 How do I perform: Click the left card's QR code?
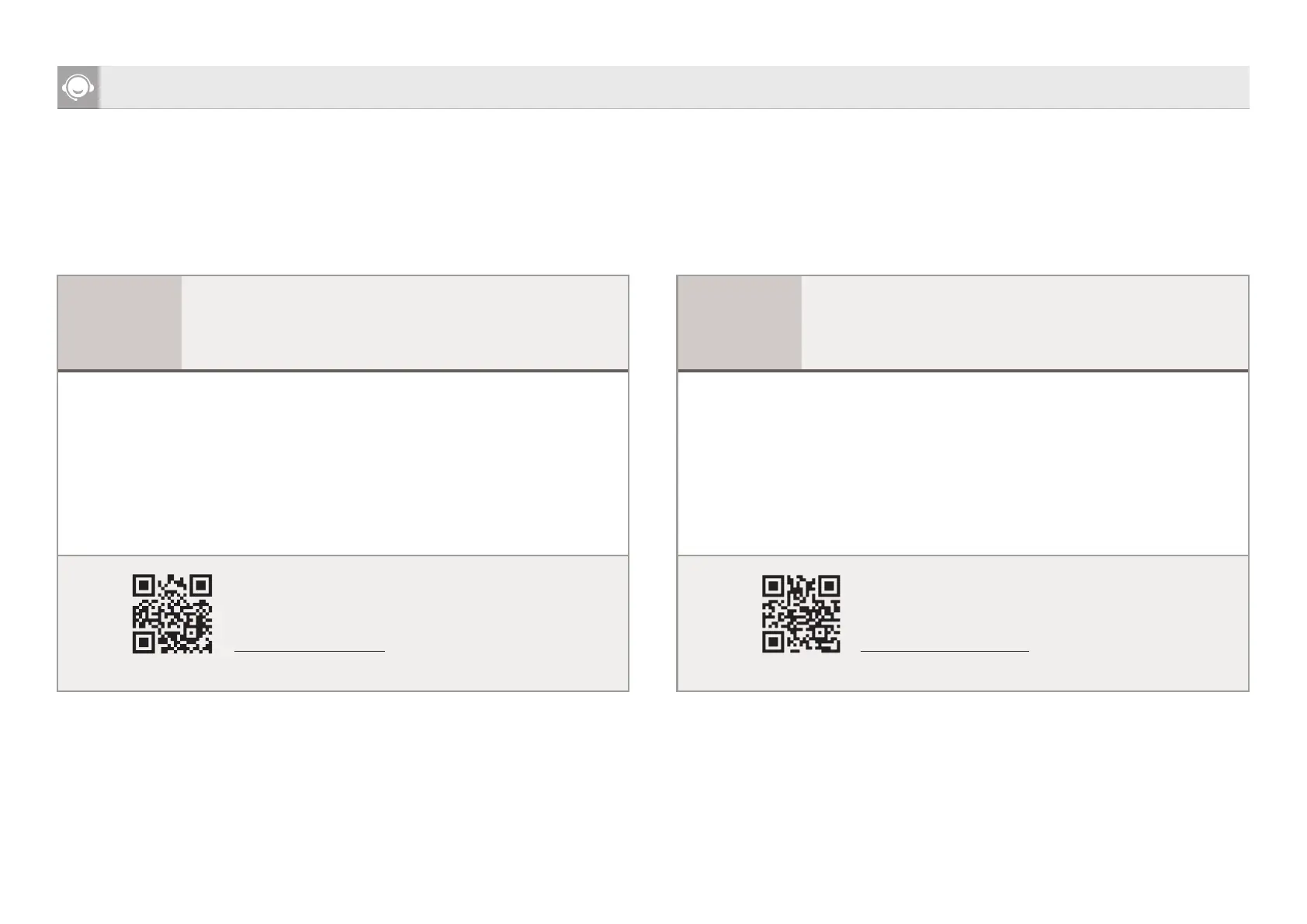(x=172, y=614)
